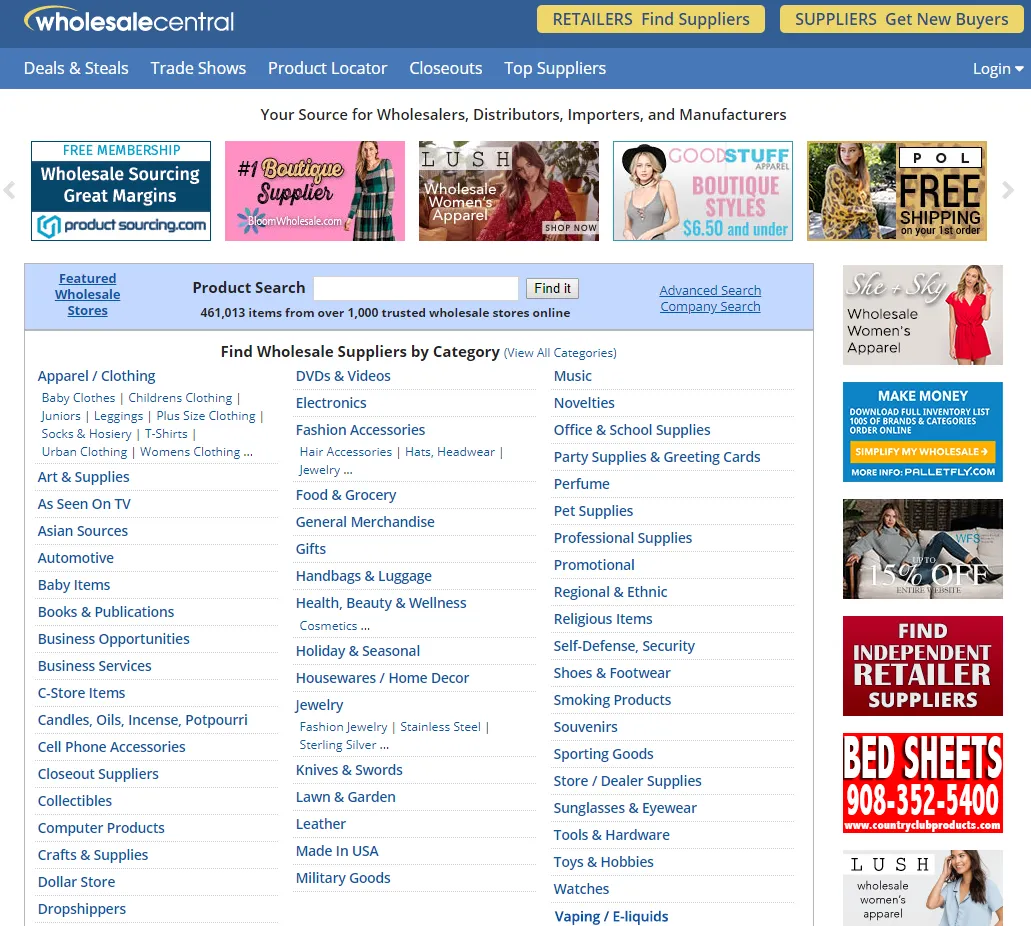1031x926 pixels.
Task: Browse the Handbags & Luggage category
Action: click(364, 576)
